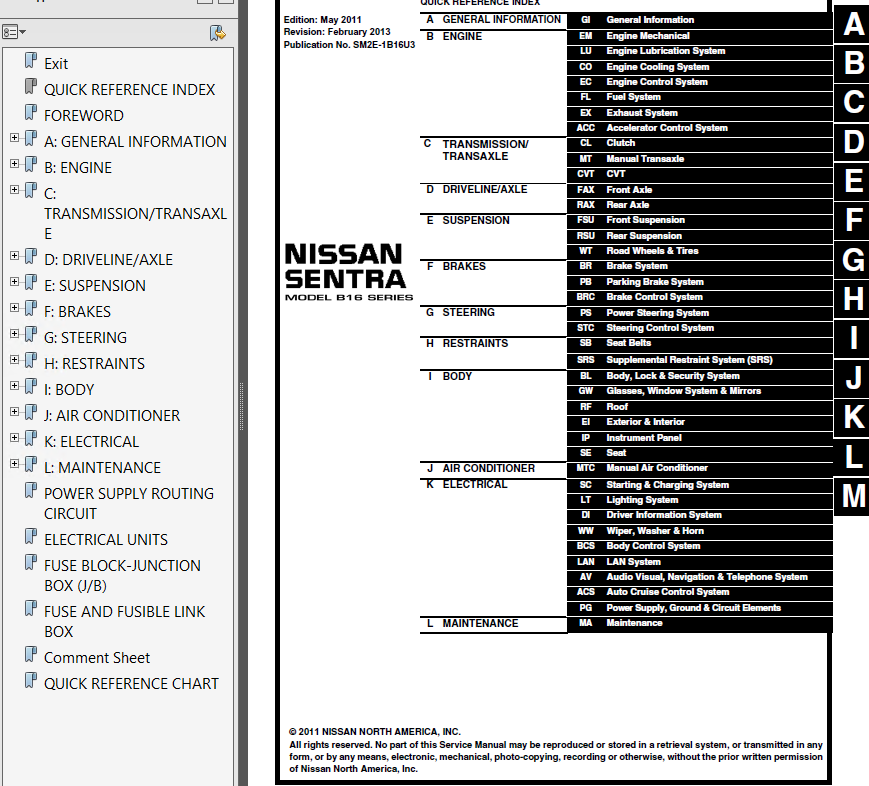
Task: Open the bookmarks options menu icon
Action: click(14, 32)
